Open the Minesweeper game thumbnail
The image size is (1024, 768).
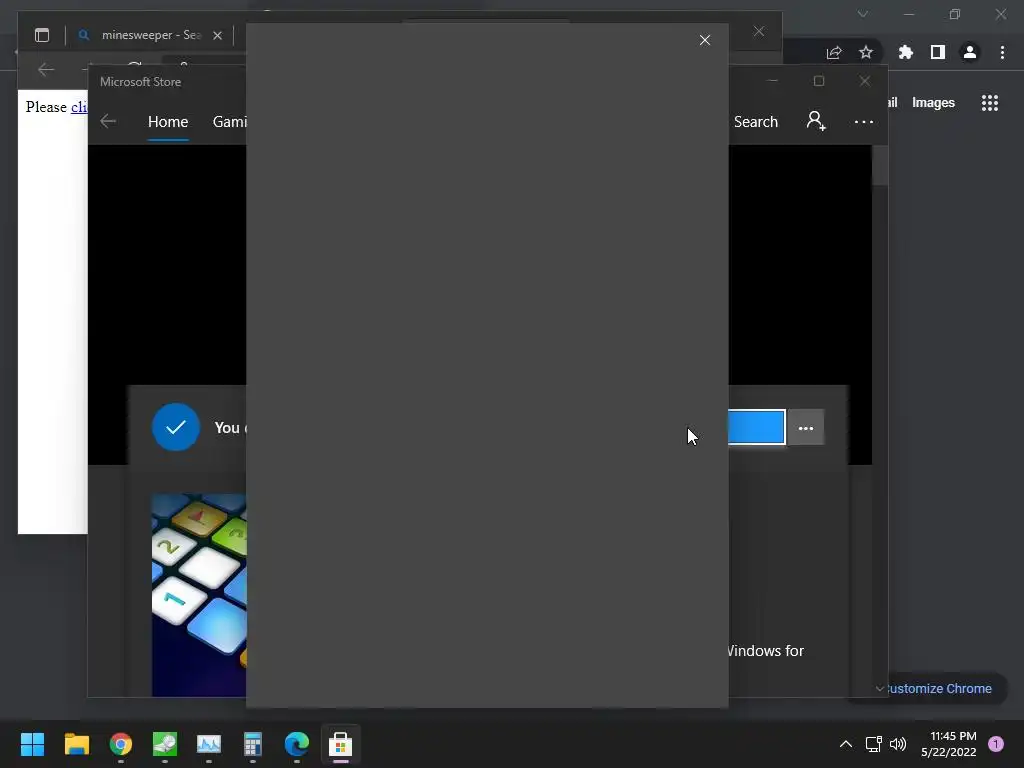(199, 594)
